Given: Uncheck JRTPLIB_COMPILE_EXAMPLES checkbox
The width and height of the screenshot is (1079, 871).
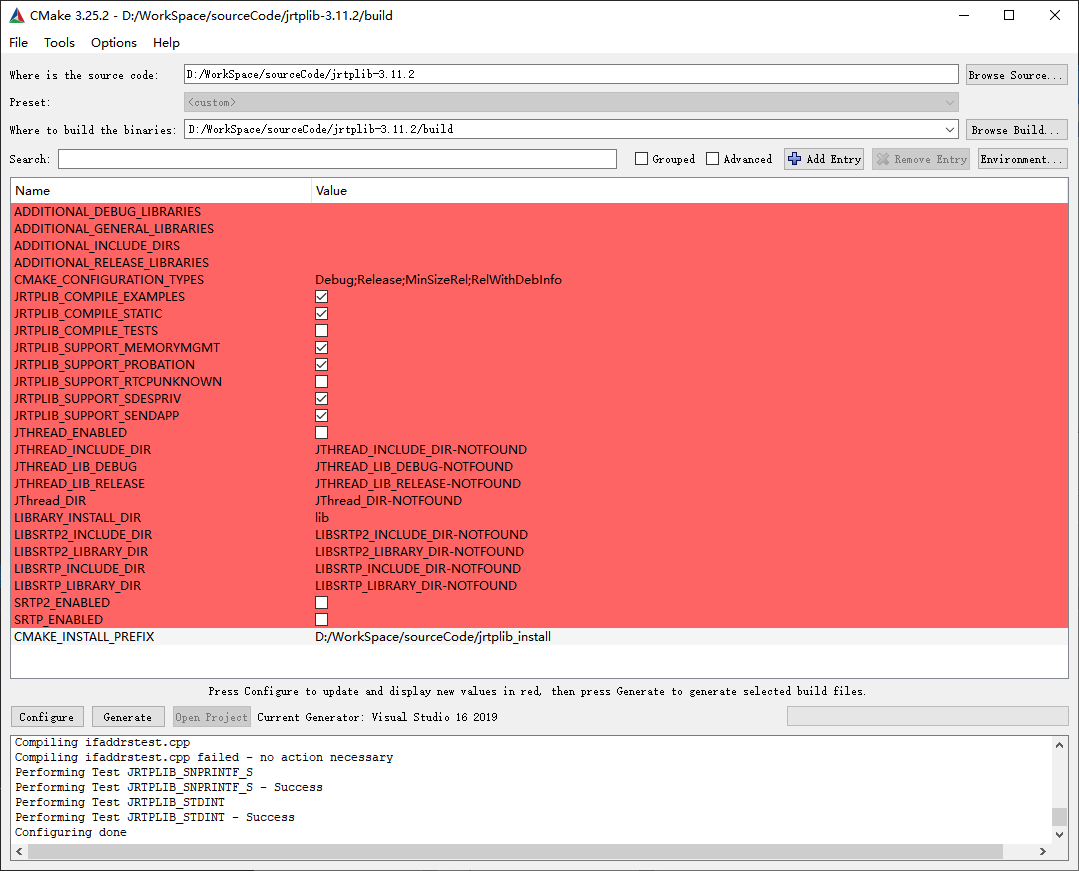Looking at the screenshot, I should (x=321, y=297).
